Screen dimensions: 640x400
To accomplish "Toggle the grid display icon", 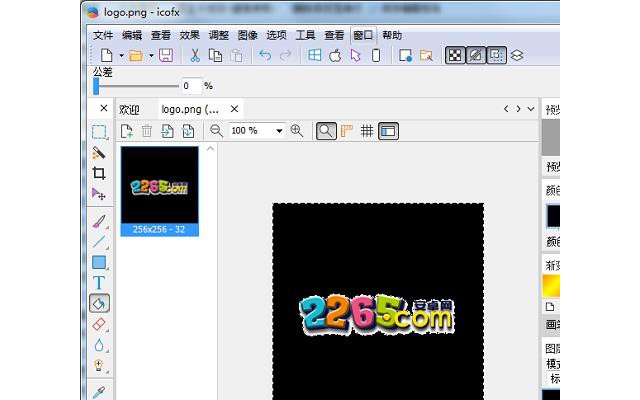I will click(x=367, y=131).
